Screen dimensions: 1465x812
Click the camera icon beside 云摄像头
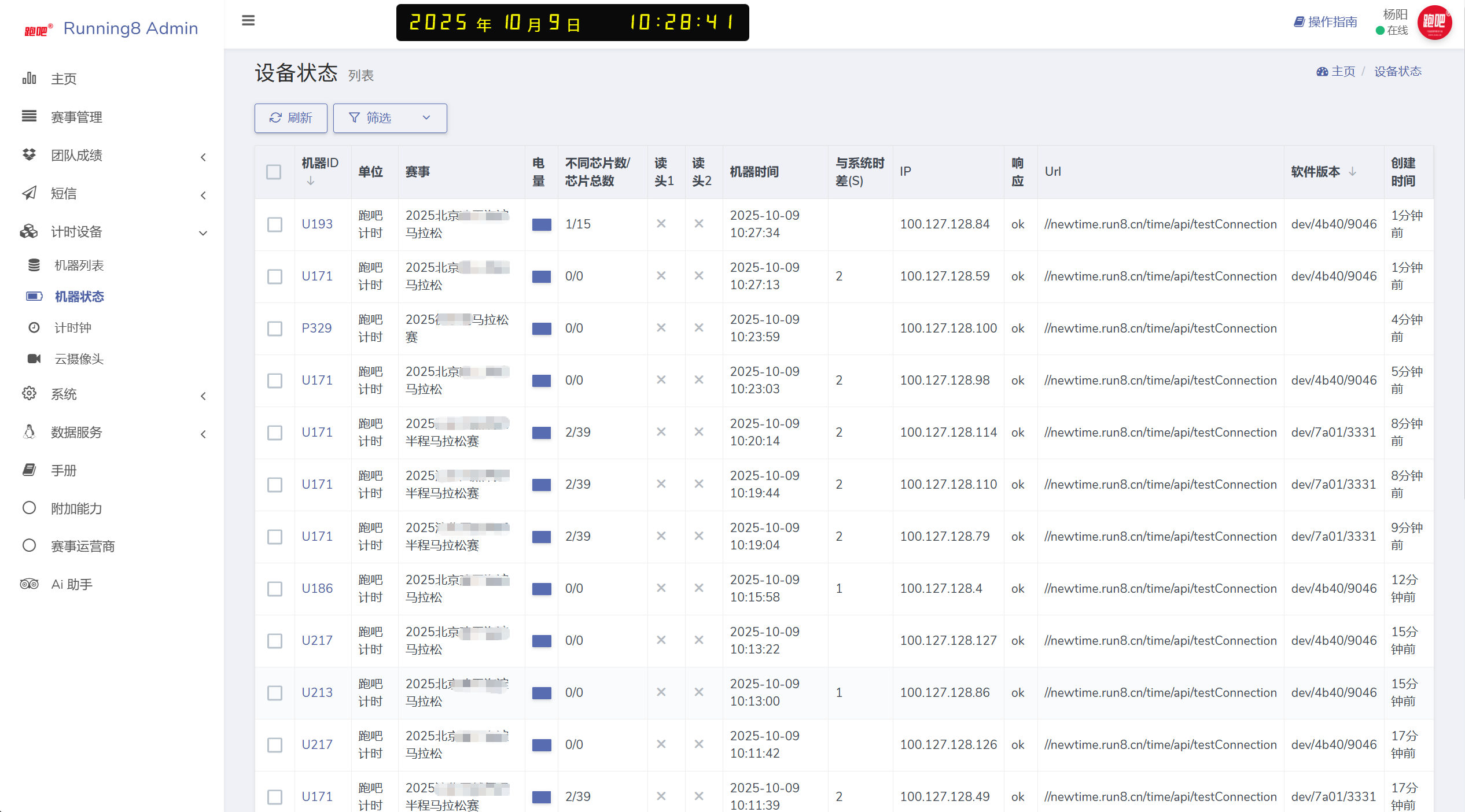click(x=34, y=359)
